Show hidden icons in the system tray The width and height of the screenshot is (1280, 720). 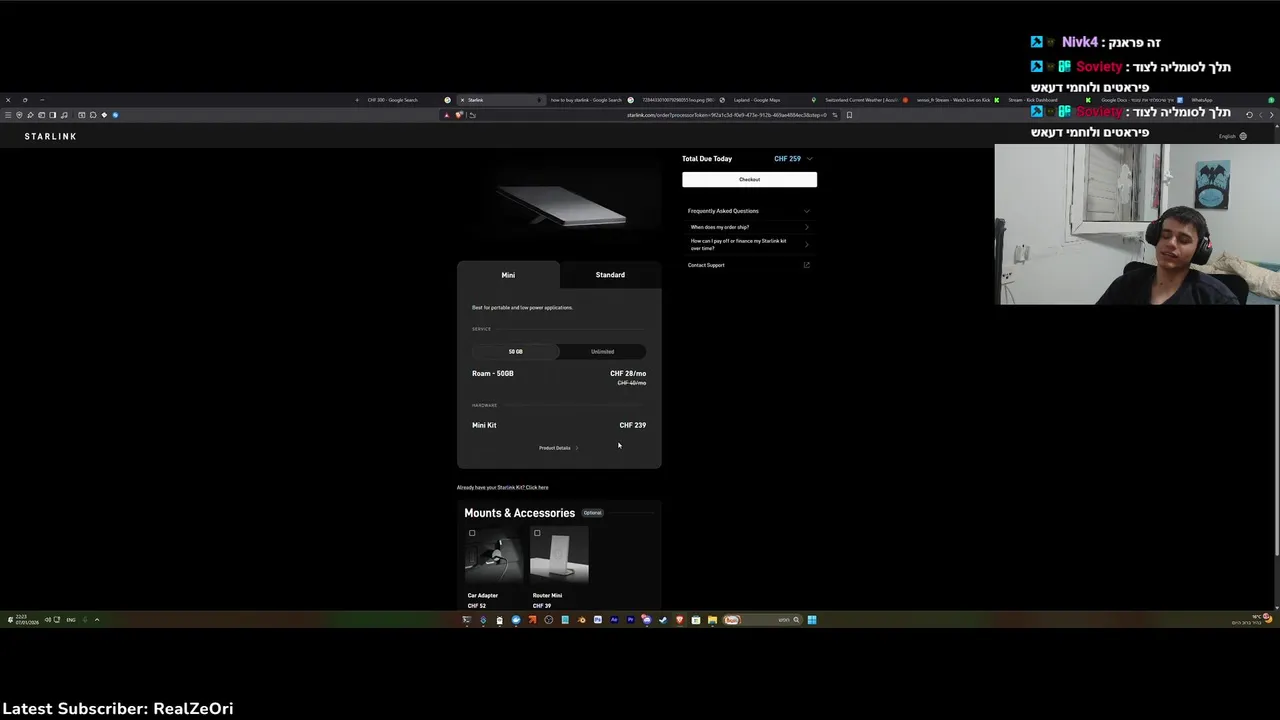(97, 620)
